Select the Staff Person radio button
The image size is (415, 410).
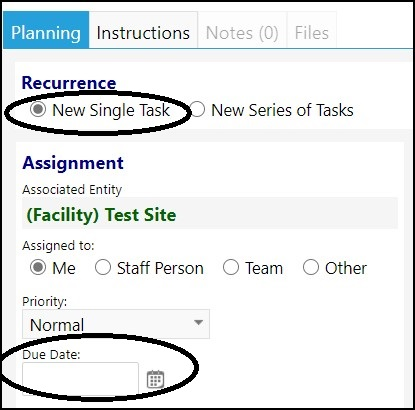[x=103, y=267]
